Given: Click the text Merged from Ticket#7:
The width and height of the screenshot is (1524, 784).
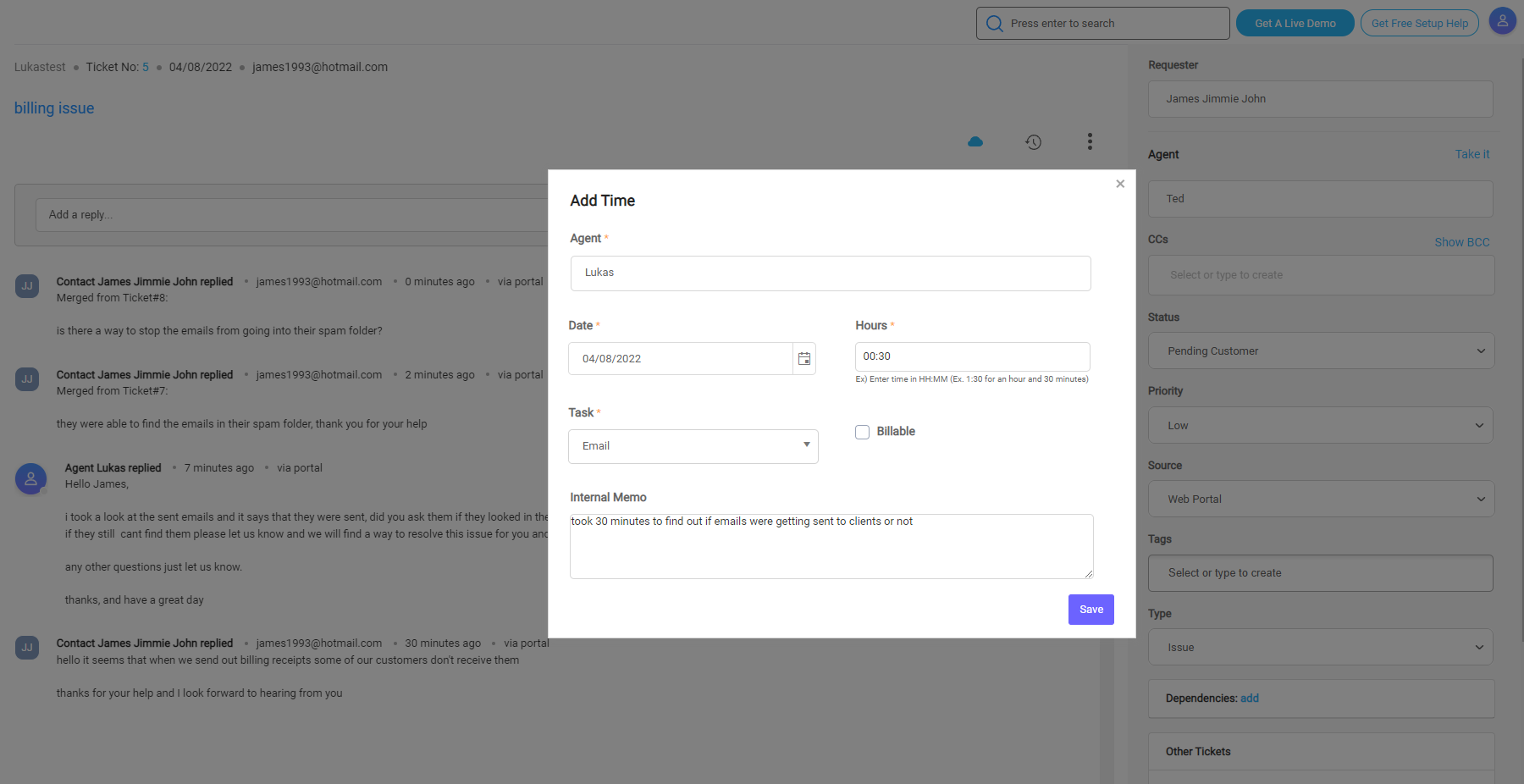Looking at the screenshot, I should (113, 391).
